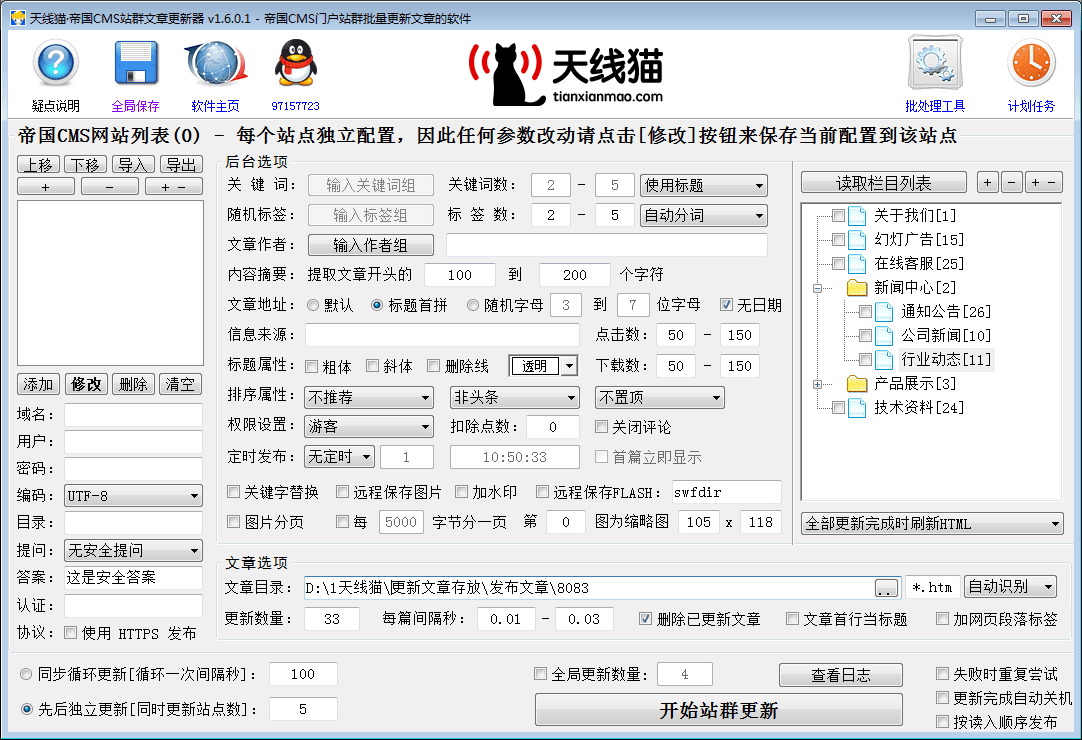The height and width of the screenshot is (740, 1082).
Task: Select 同步循环更新 radio button
Action: point(26,674)
